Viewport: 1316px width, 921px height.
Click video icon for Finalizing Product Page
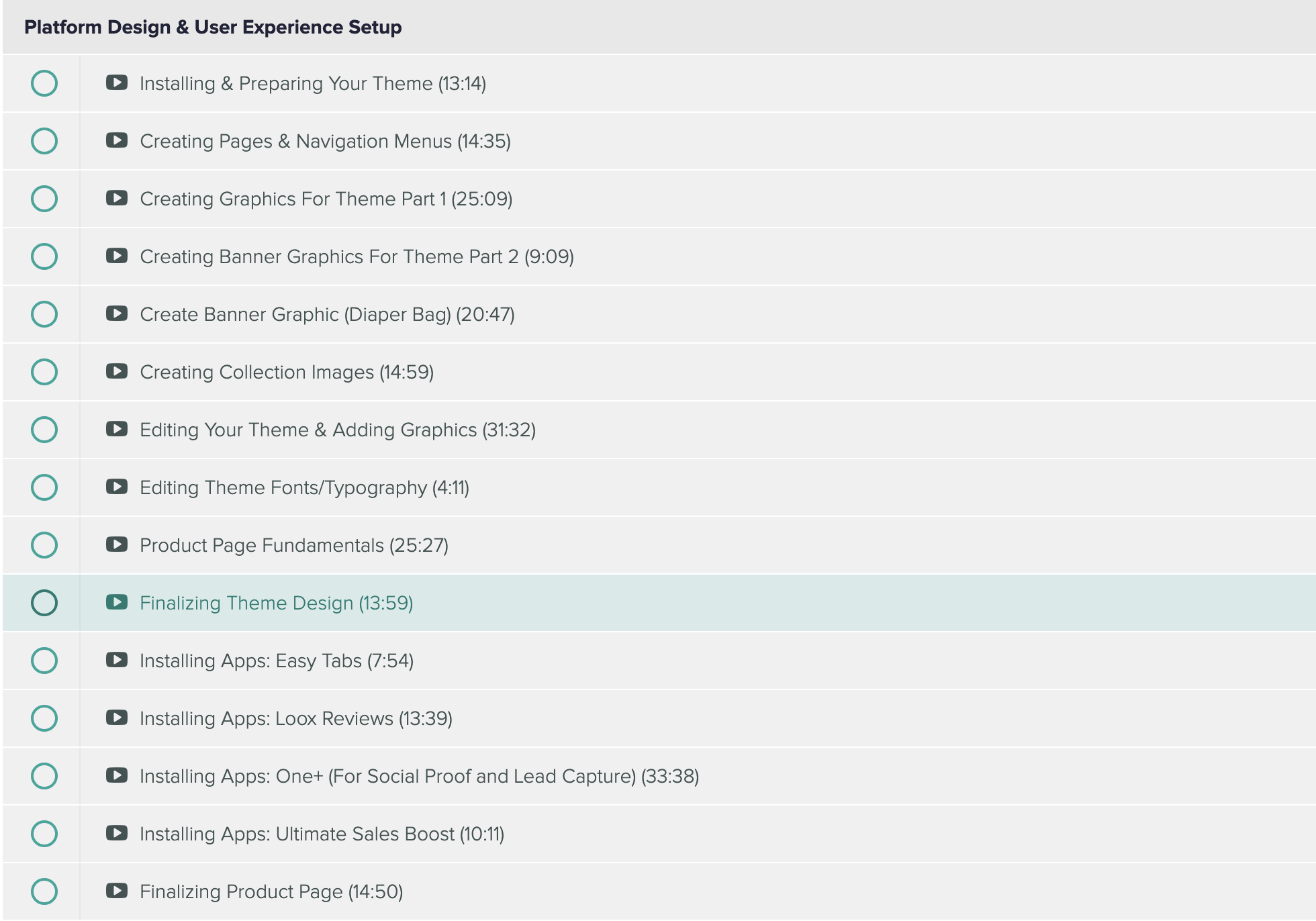[x=117, y=891]
